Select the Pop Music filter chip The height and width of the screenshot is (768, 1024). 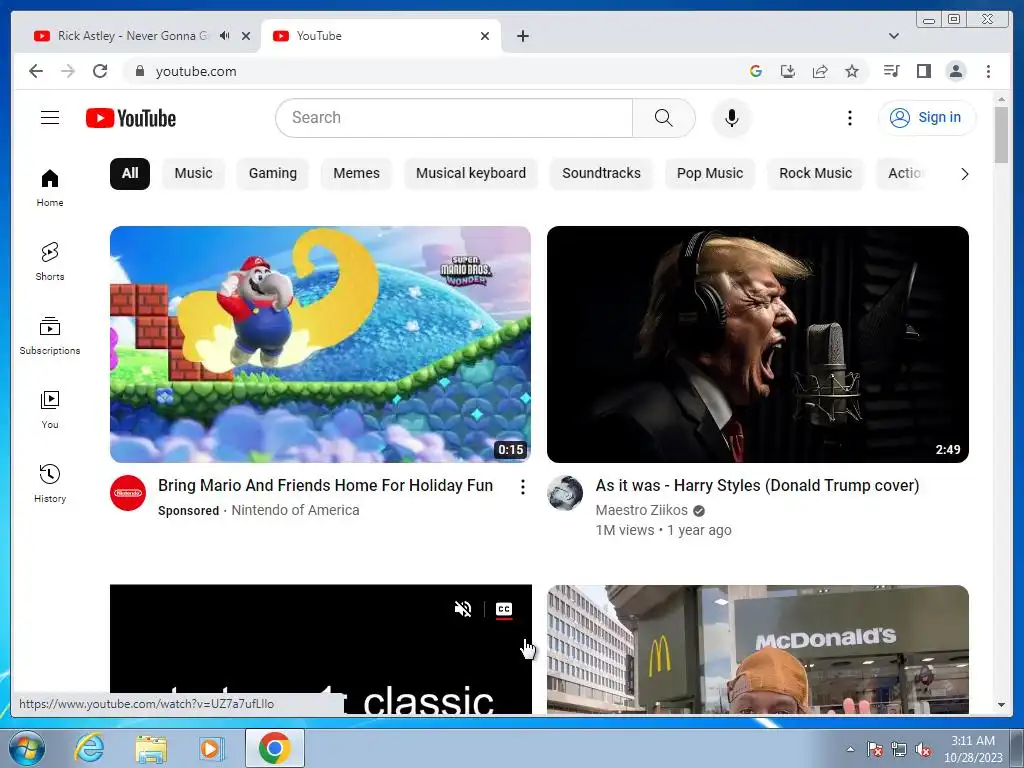tap(710, 174)
